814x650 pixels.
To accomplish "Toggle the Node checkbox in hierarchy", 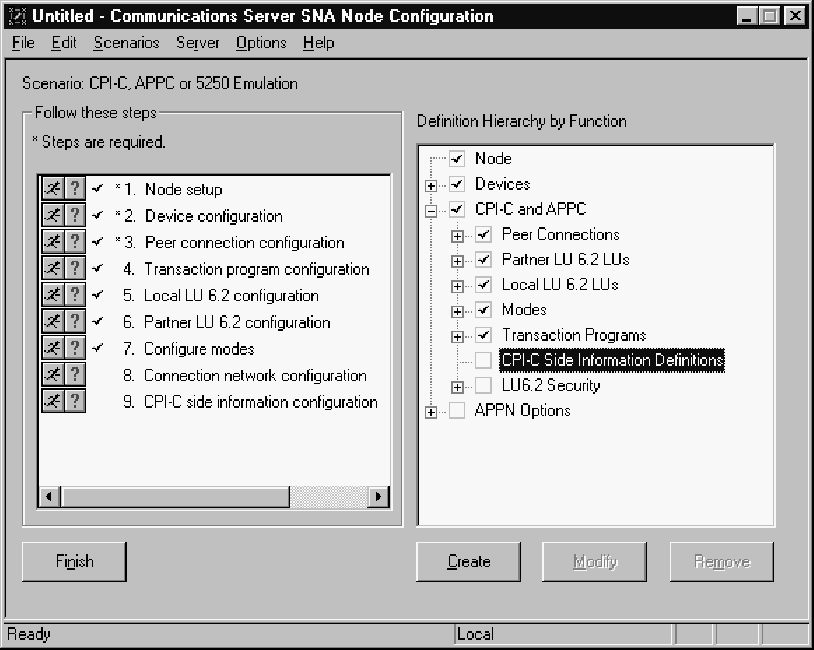I will [x=457, y=158].
